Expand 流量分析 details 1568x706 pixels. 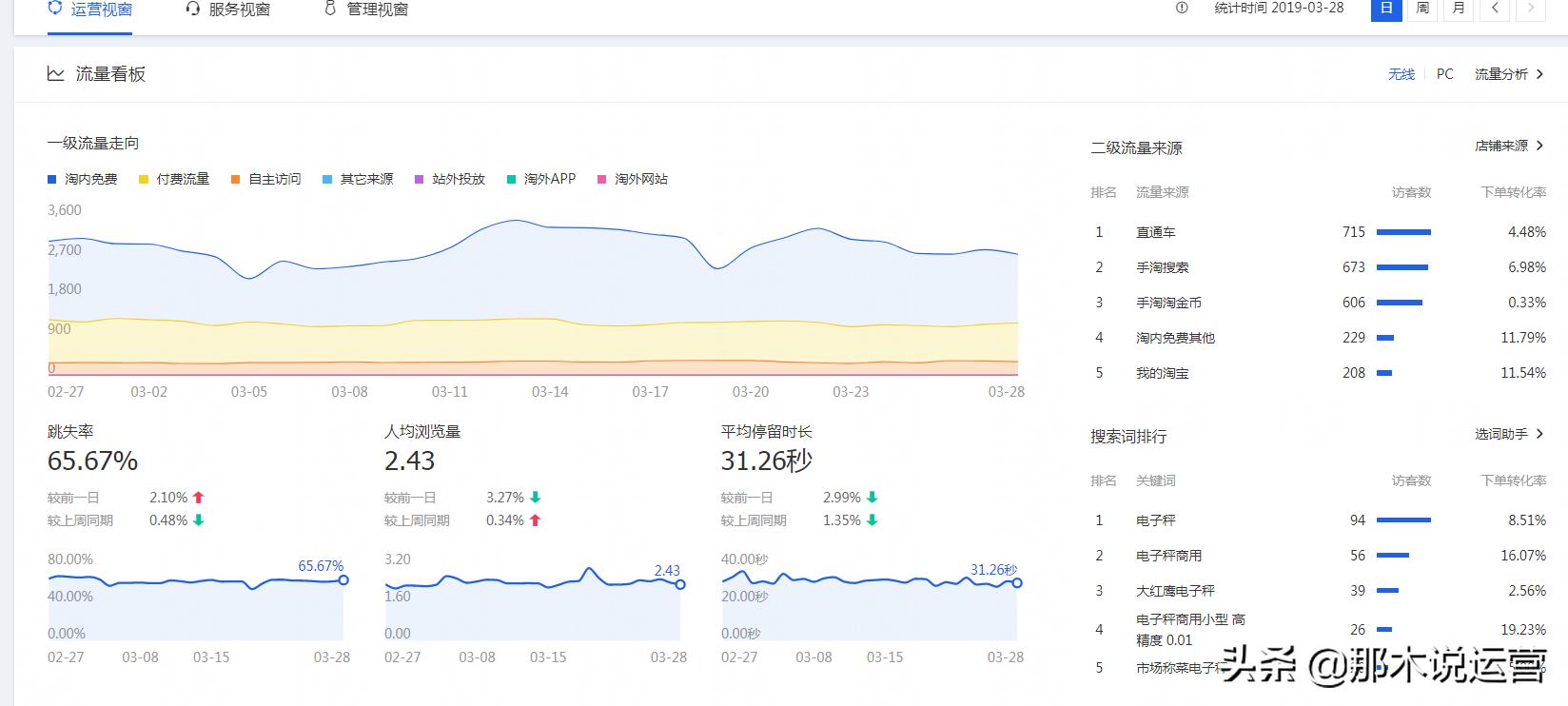[x=1509, y=74]
